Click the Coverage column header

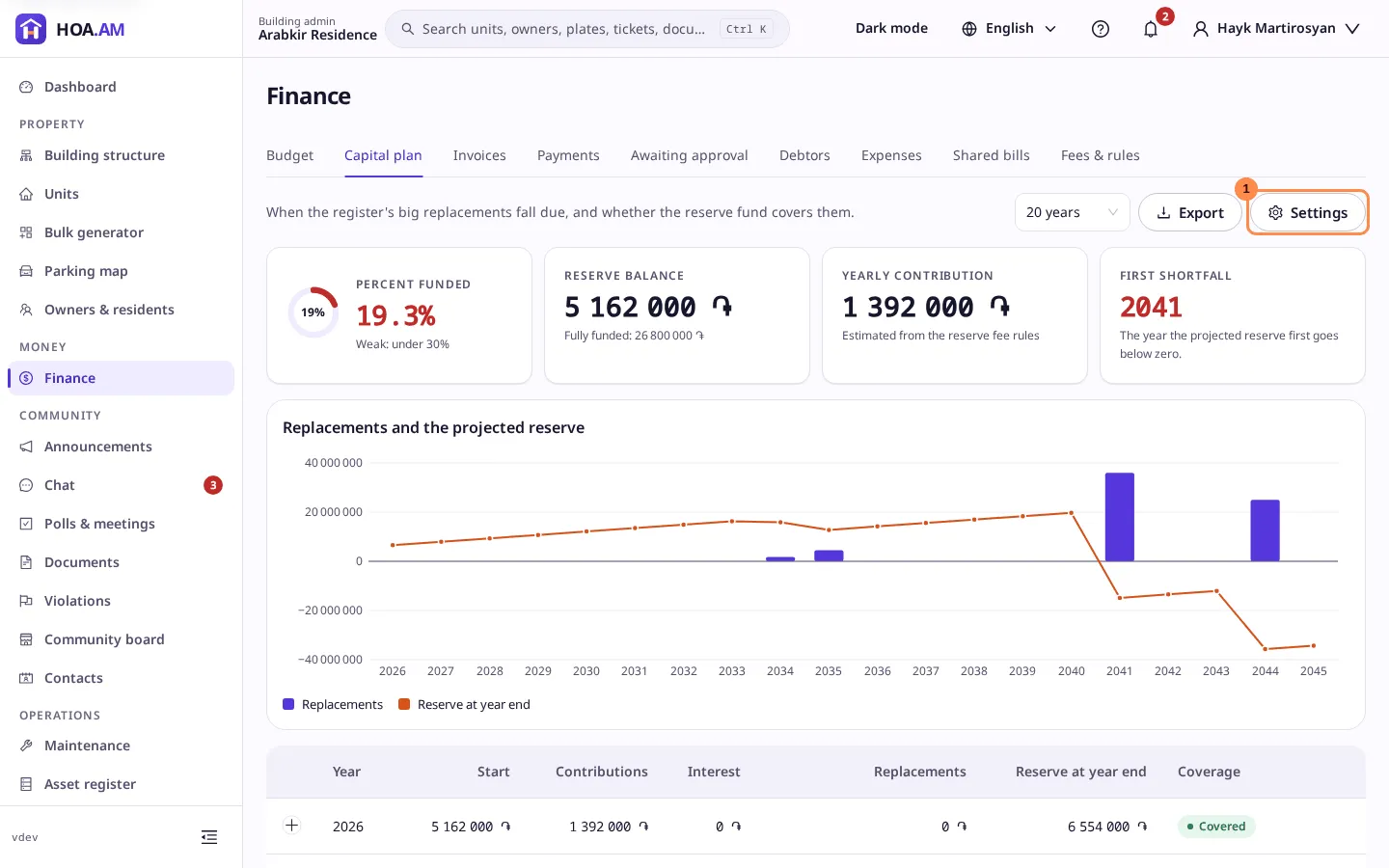pyautogui.click(x=1209, y=772)
